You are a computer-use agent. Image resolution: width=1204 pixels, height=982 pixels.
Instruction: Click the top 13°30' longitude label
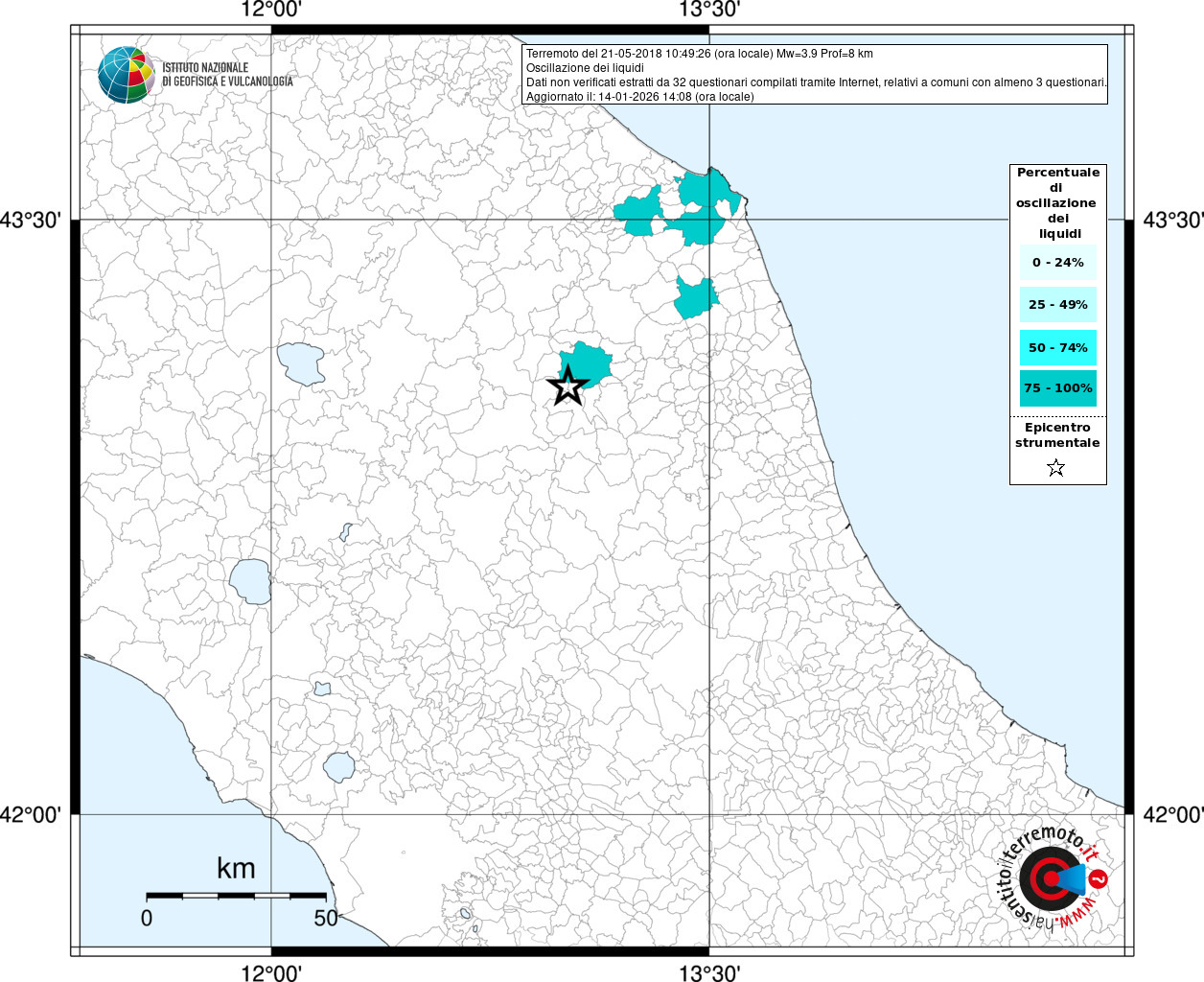point(709,11)
